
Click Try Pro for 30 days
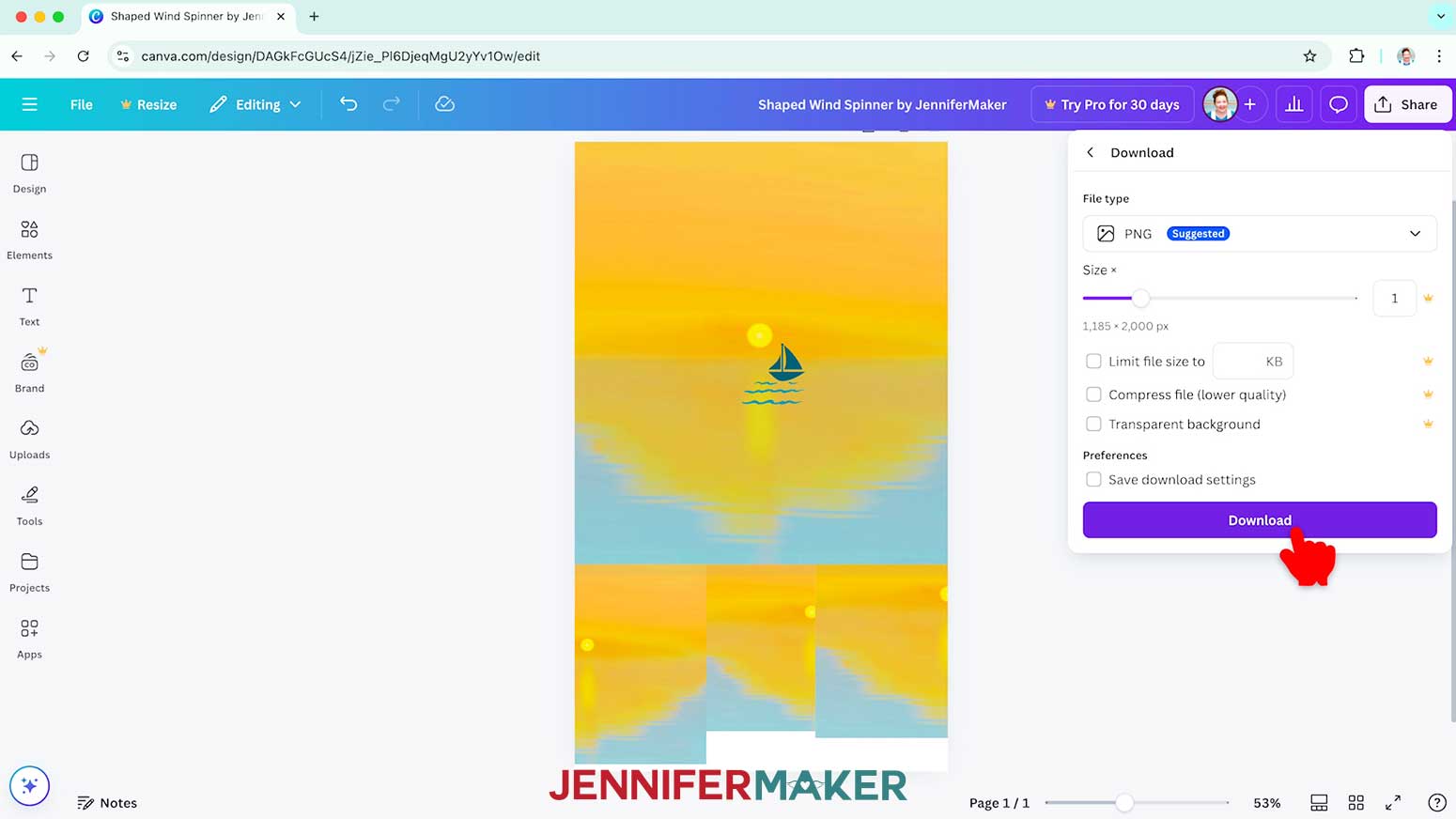point(1112,104)
